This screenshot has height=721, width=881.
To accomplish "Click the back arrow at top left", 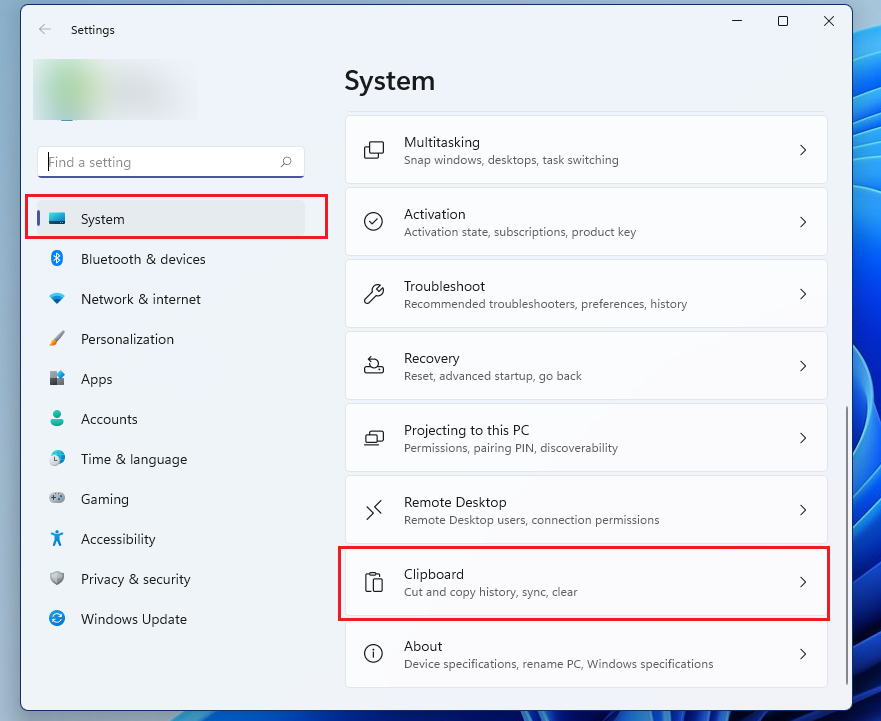I will pos(44,30).
